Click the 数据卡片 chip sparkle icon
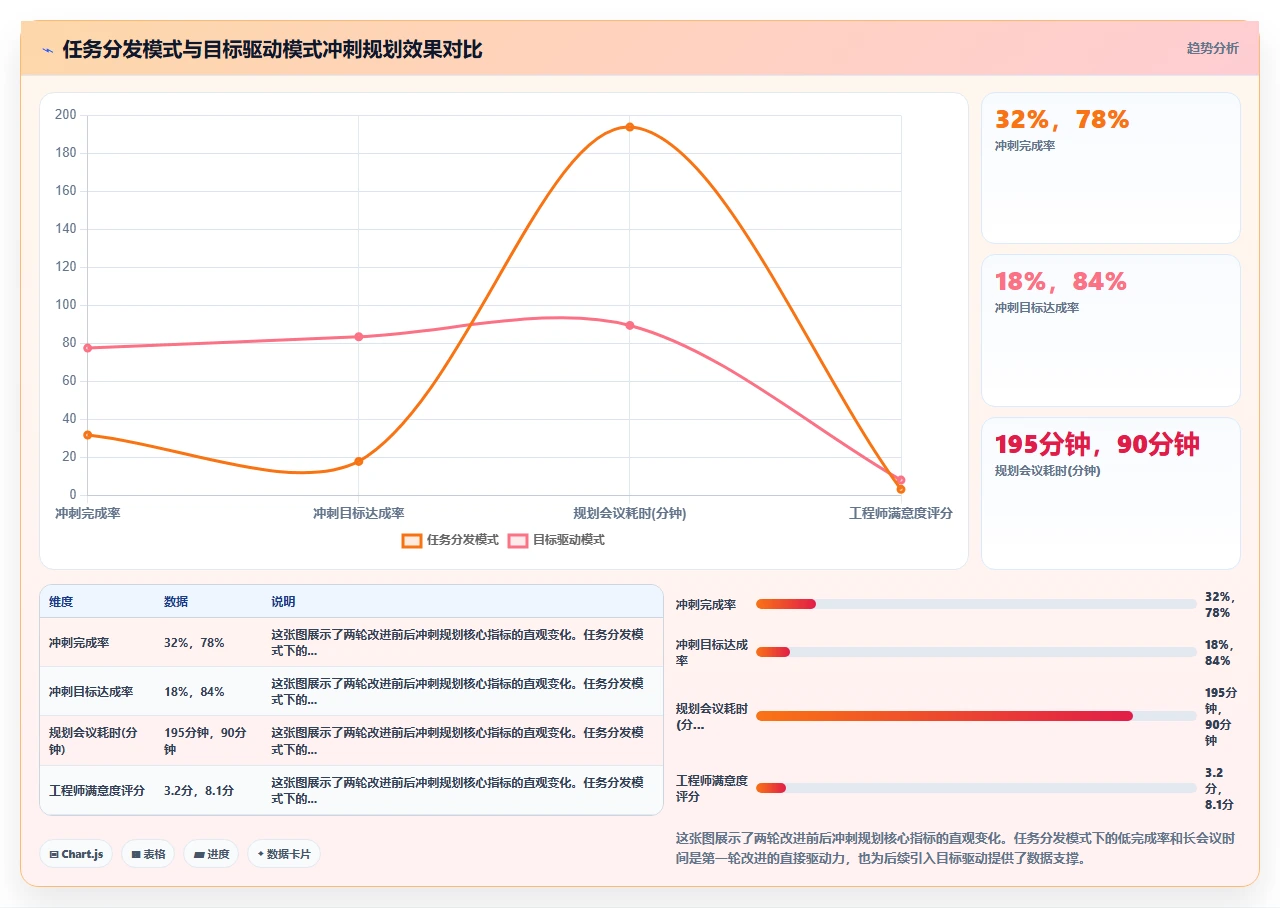 click(261, 854)
